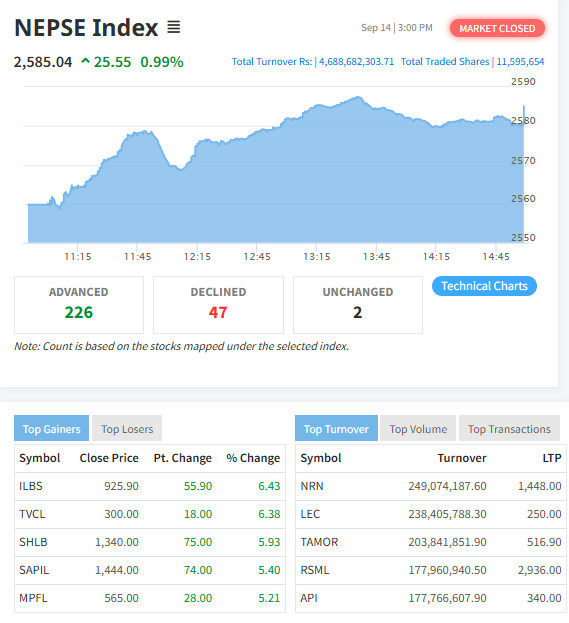This screenshot has width=569, height=623.
Task: Click the SHLB point change 75.00
Action: click(x=197, y=542)
